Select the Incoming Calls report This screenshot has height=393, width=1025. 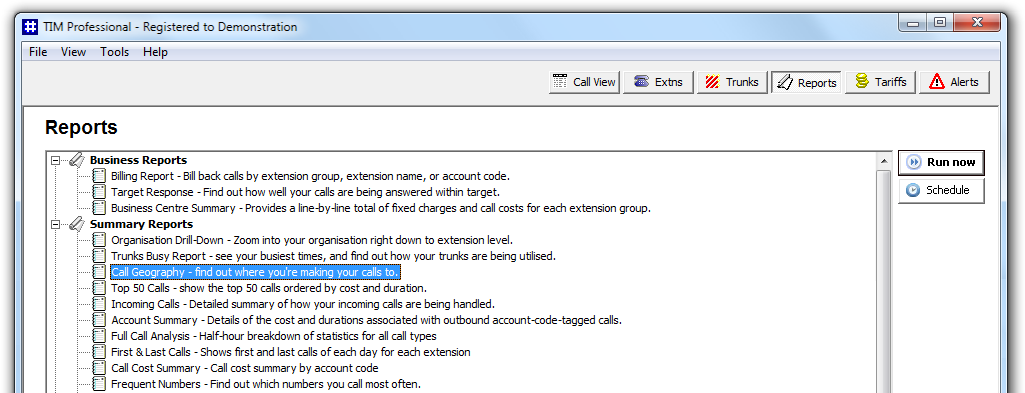click(x=303, y=304)
